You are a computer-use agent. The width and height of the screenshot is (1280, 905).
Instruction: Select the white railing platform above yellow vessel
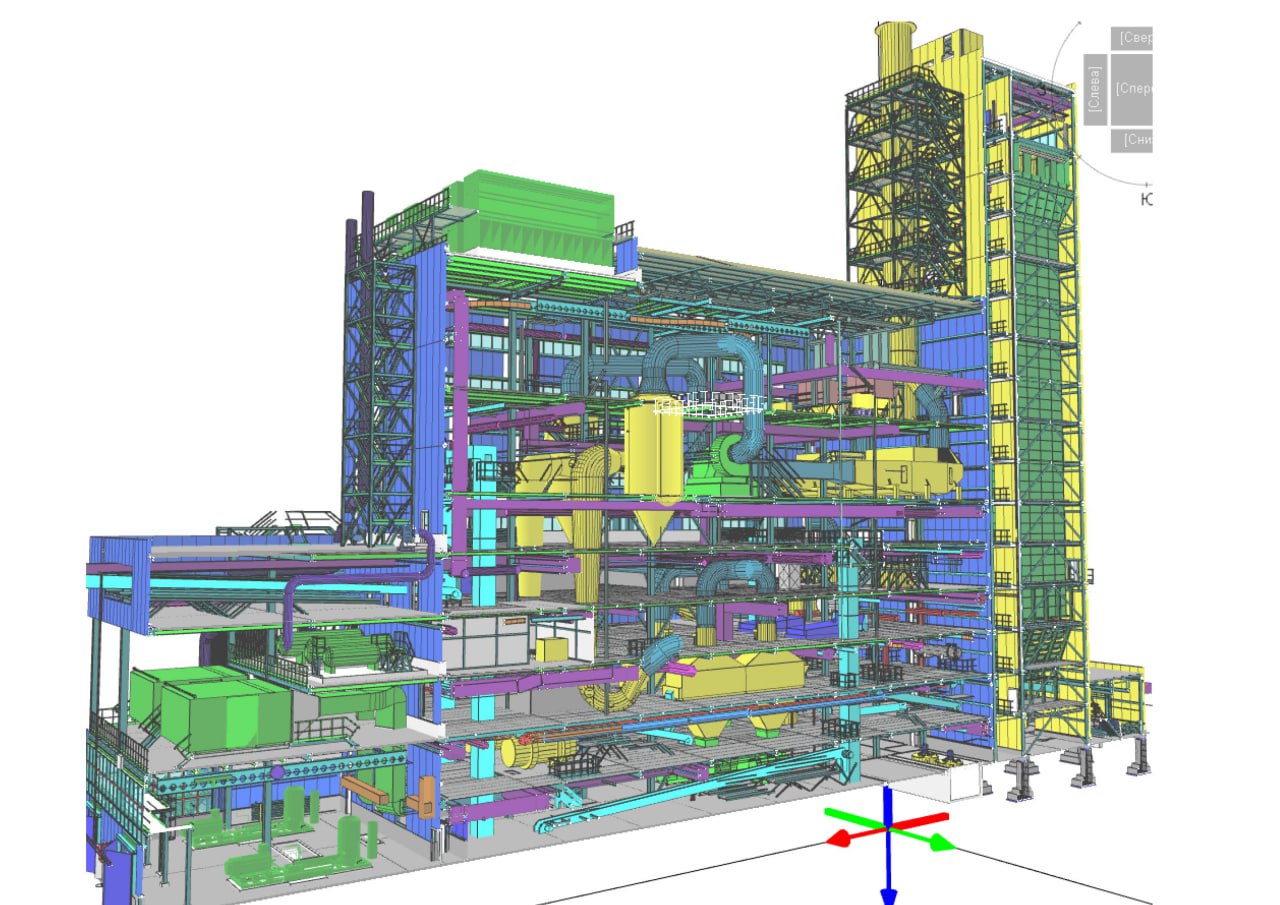pyautogui.click(x=710, y=403)
